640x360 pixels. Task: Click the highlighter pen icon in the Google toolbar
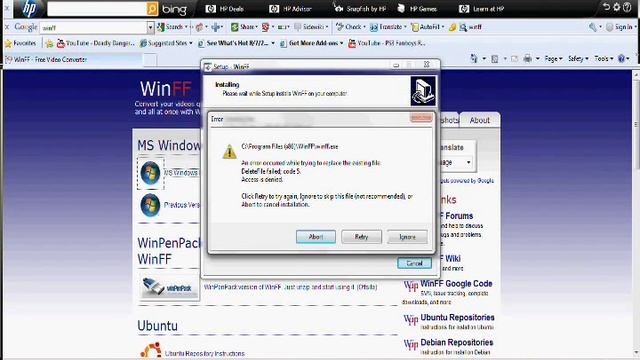click(x=452, y=27)
